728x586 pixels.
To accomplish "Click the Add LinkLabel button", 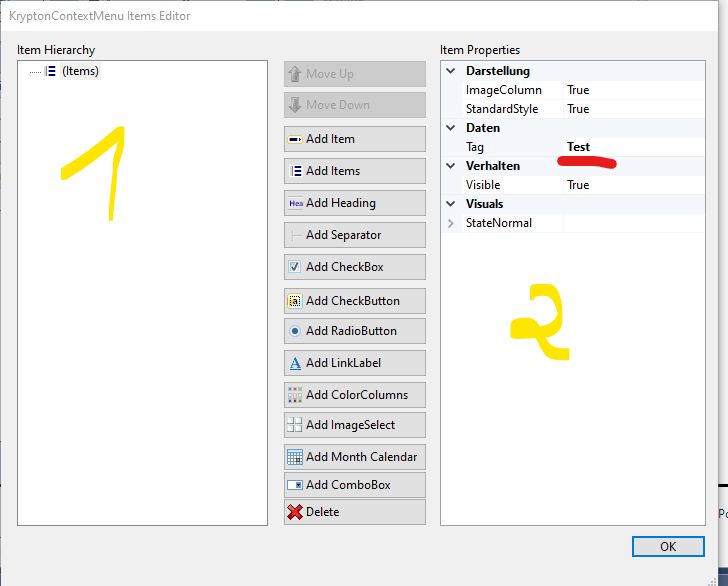I will 355,363.
